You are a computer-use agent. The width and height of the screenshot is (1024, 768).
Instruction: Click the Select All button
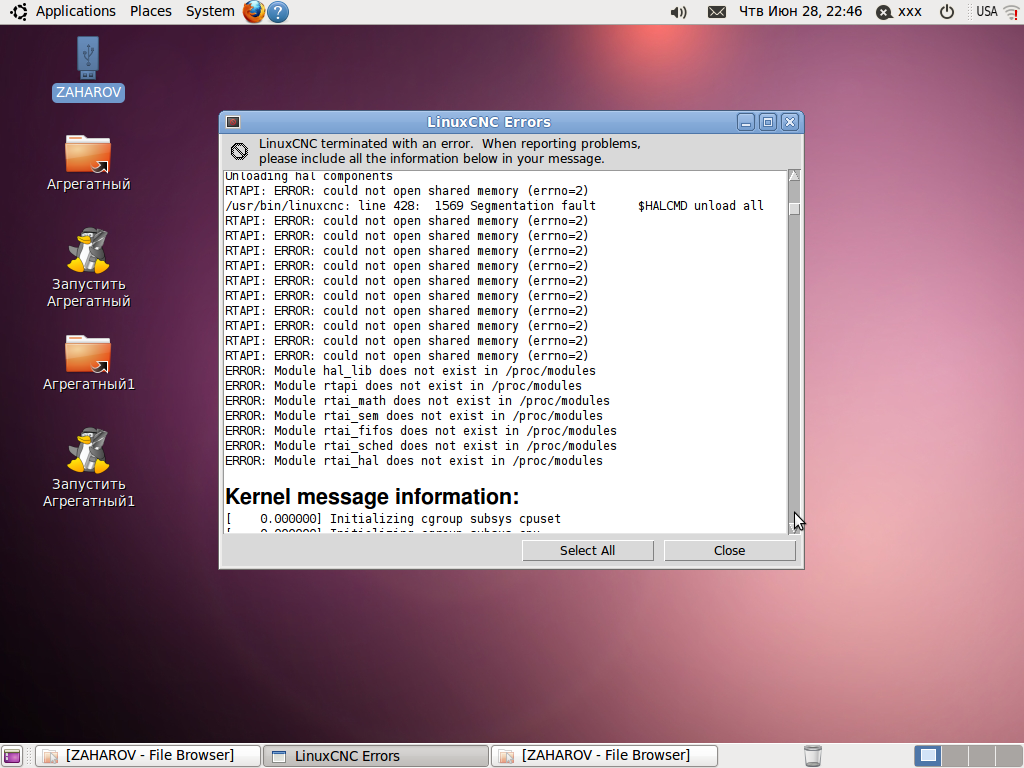pos(588,551)
